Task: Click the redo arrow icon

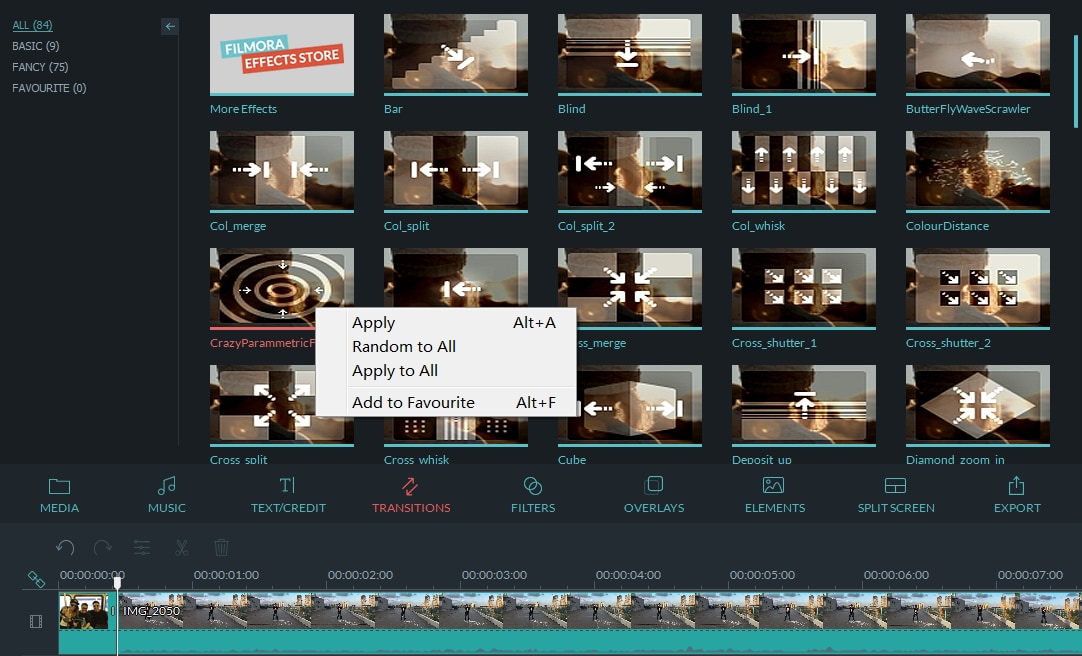Action: [x=103, y=548]
